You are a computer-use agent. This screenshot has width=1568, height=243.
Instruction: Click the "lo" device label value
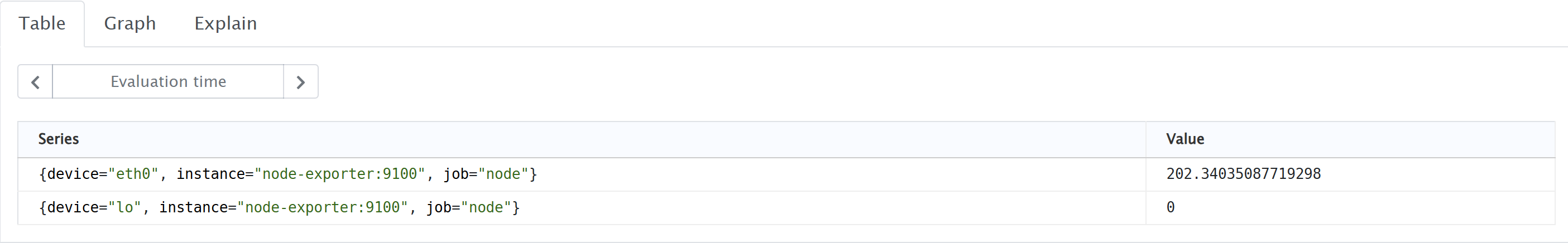(x=125, y=208)
